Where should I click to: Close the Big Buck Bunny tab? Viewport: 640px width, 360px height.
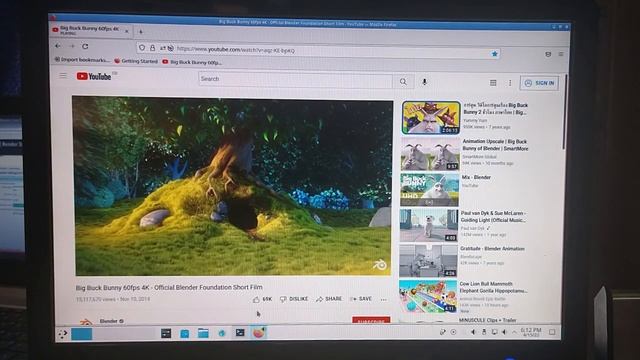(127, 31)
